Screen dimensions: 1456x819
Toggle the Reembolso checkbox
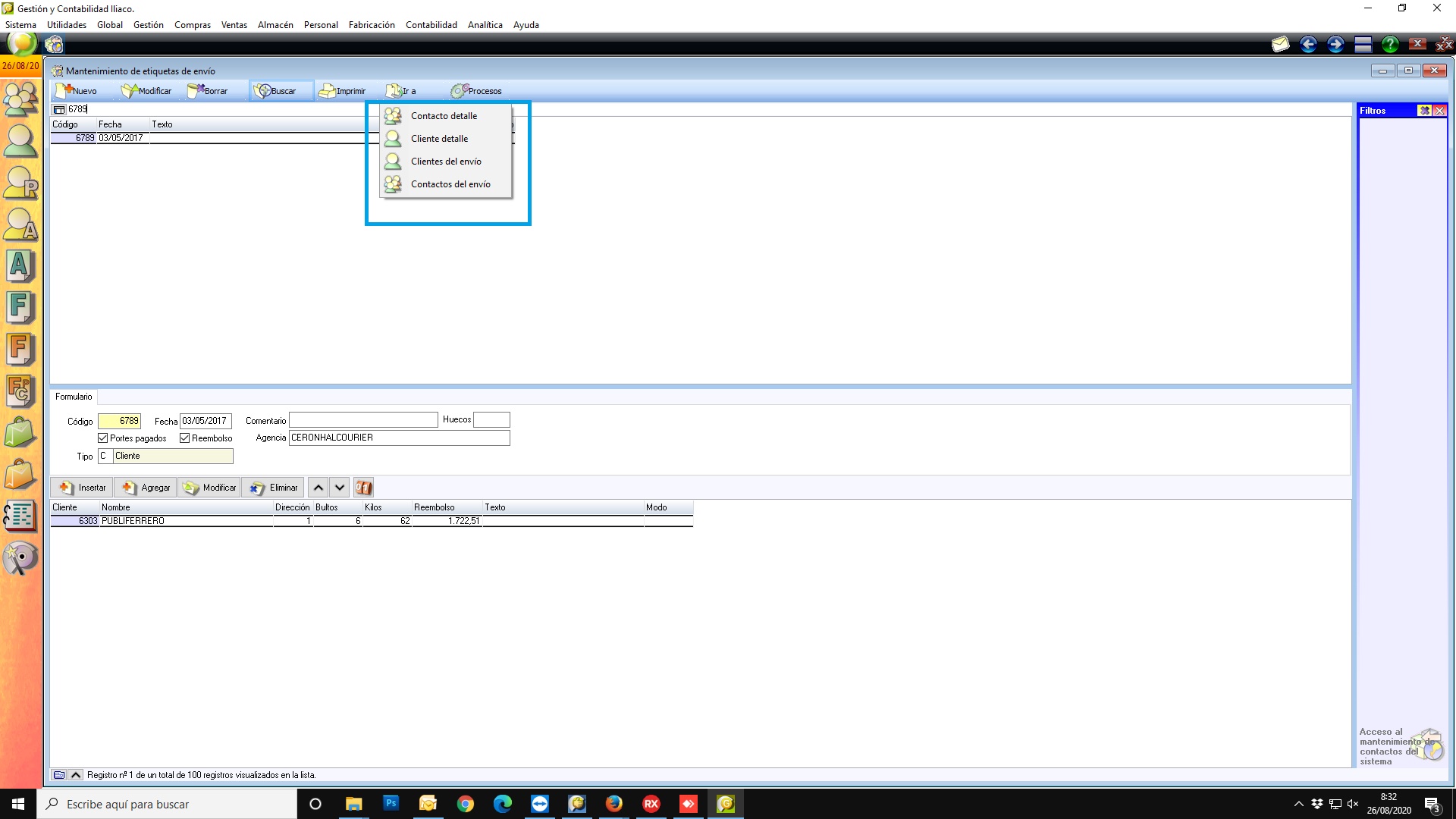pyautogui.click(x=184, y=438)
